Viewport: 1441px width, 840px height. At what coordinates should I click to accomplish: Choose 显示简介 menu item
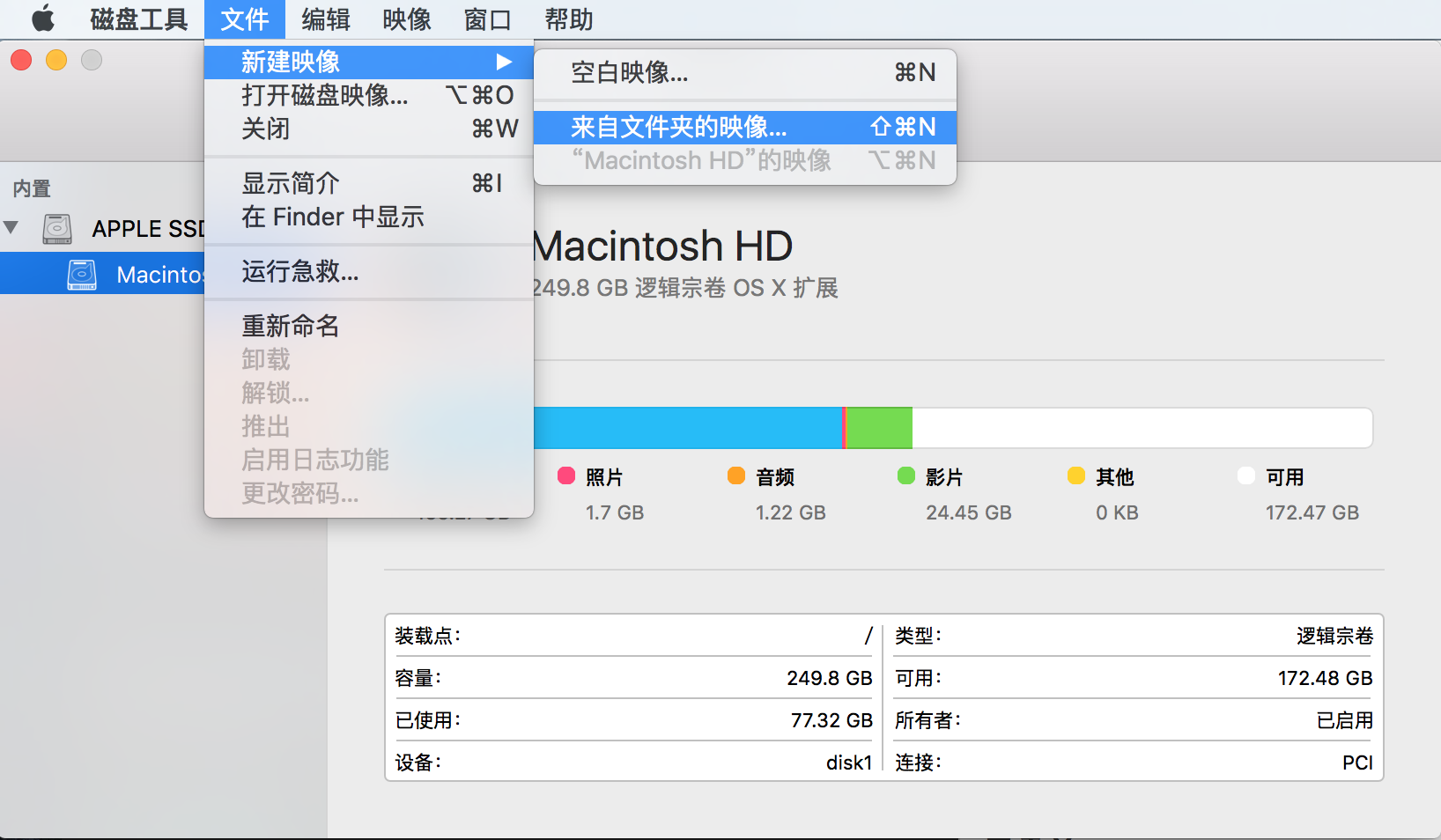[x=369, y=183]
